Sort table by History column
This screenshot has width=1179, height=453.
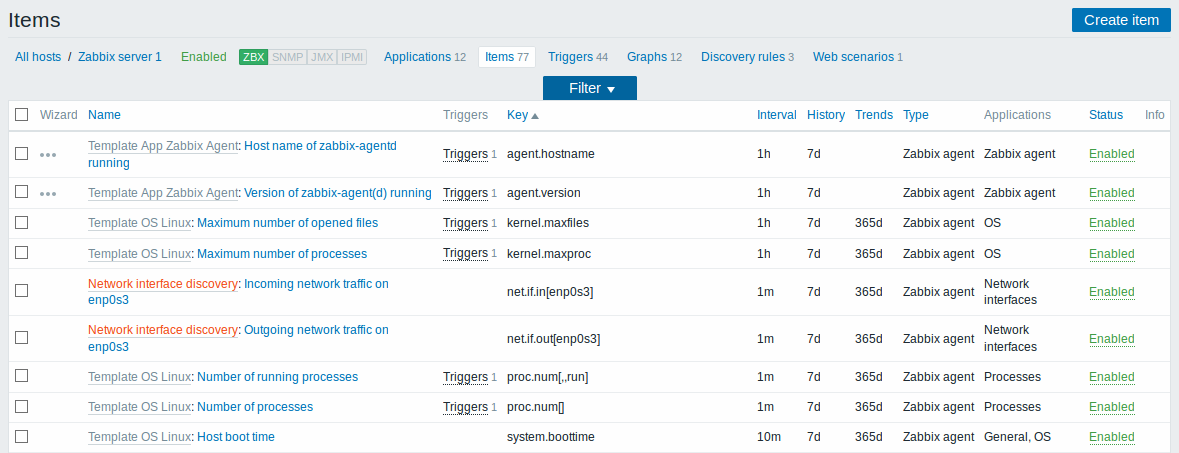point(826,115)
